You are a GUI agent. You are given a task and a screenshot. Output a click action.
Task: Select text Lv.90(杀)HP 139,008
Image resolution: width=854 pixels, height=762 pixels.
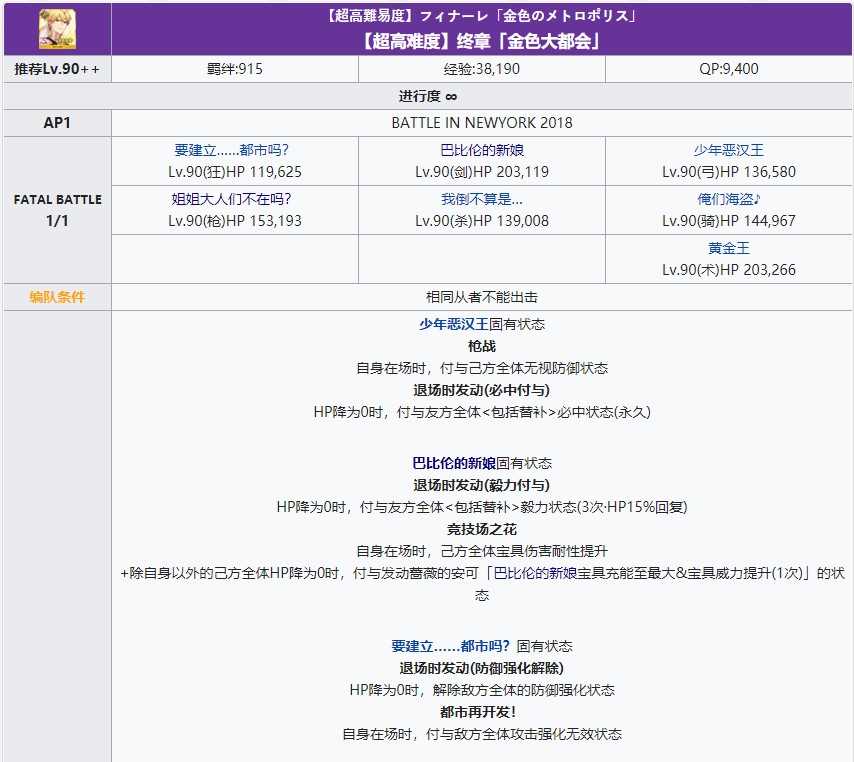482,221
